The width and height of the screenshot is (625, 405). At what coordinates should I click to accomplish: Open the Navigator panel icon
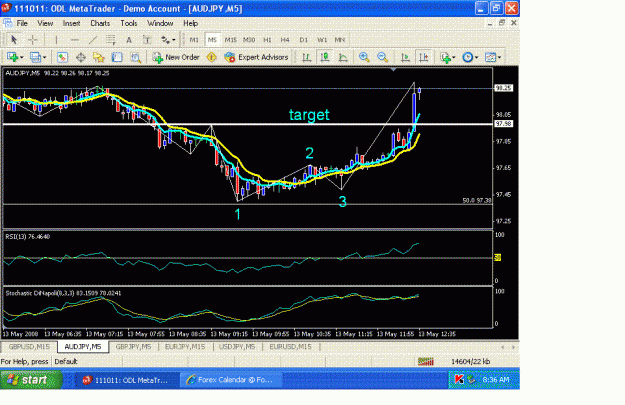[x=98, y=57]
